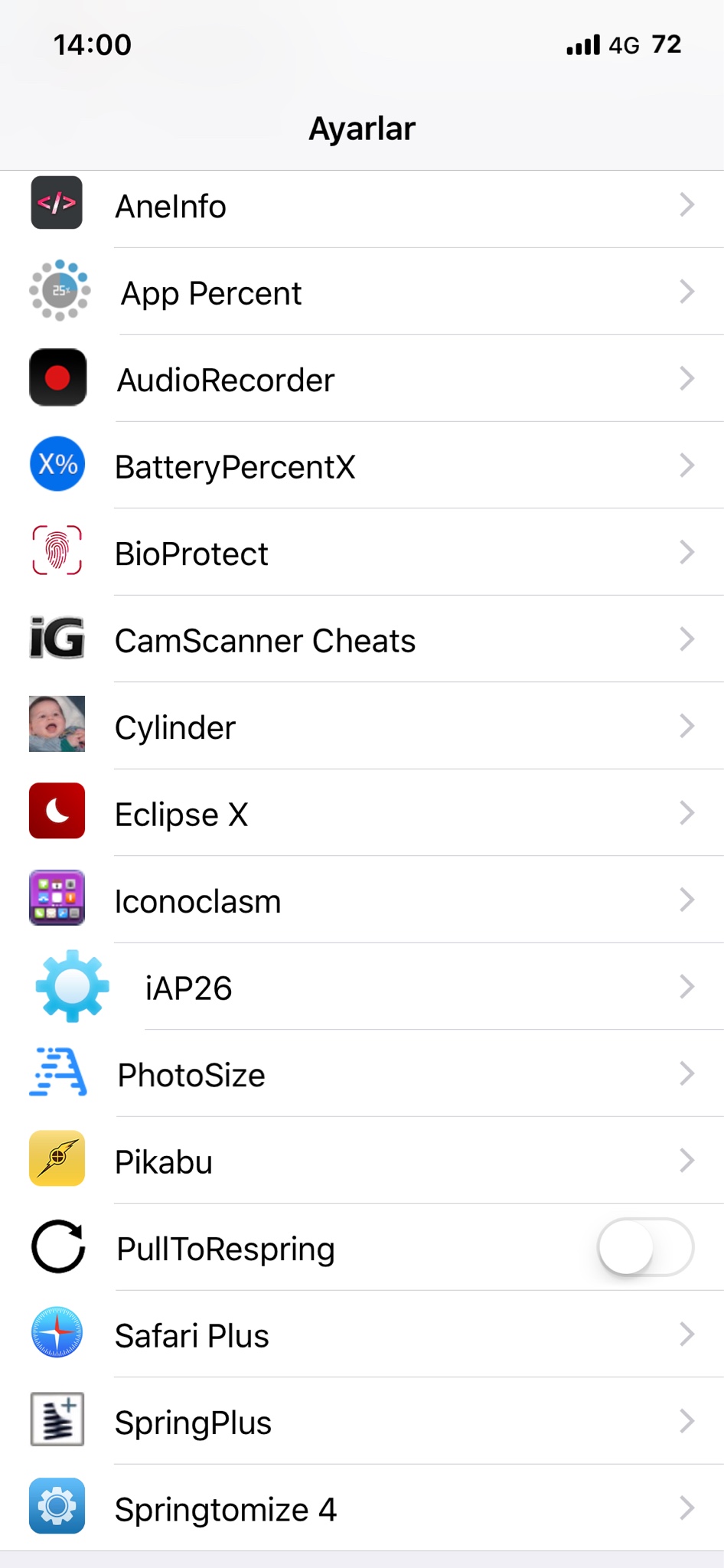The height and width of the screenshot is (1568, 724).
Task: Tap the Pikabu yellow icon
Action: click(57, 1159)
